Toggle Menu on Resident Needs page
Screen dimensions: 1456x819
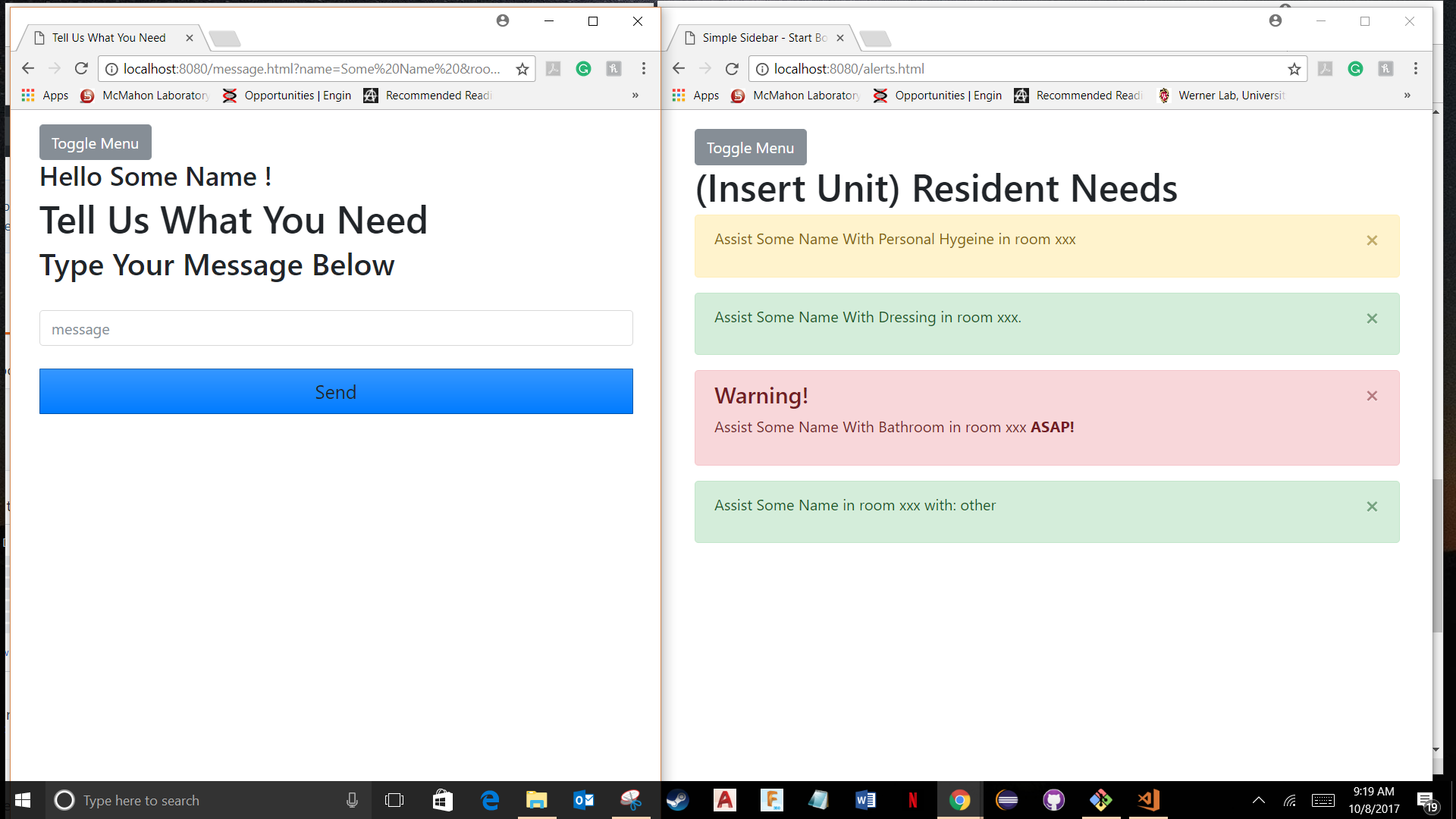click(750, 147)
